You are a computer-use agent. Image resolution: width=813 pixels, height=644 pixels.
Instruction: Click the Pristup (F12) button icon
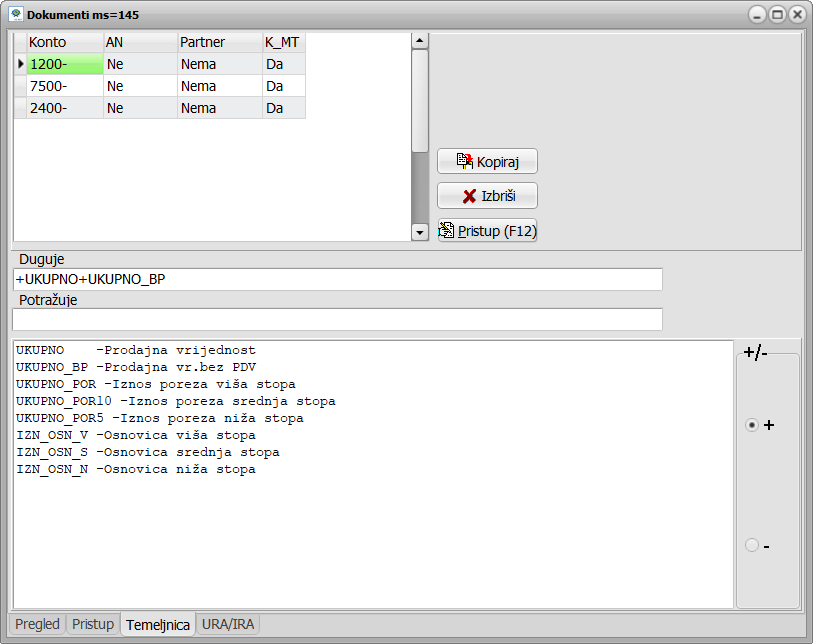(x=447, y=231)
